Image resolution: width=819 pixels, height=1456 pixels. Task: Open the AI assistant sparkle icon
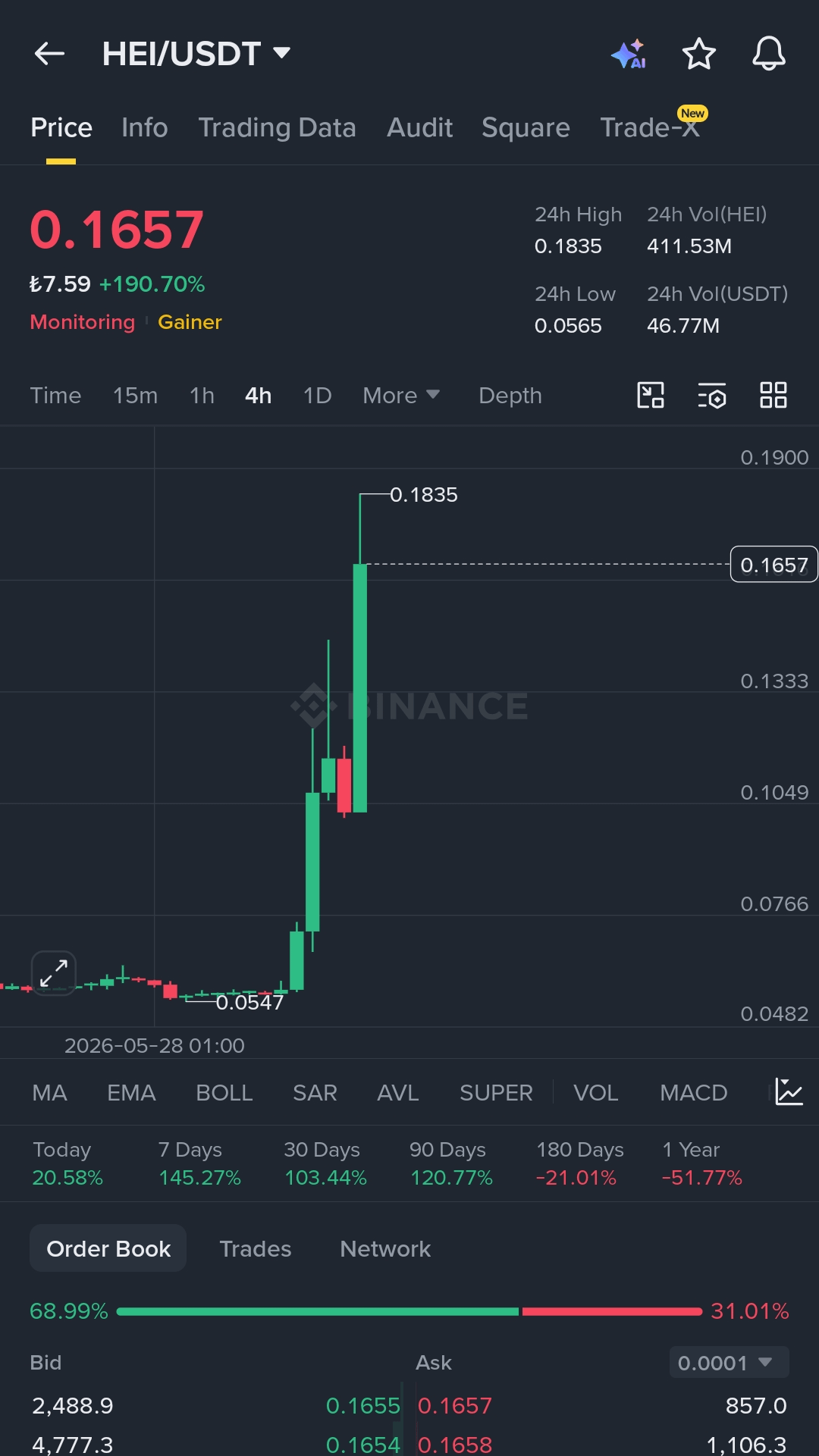click(629, 54)
